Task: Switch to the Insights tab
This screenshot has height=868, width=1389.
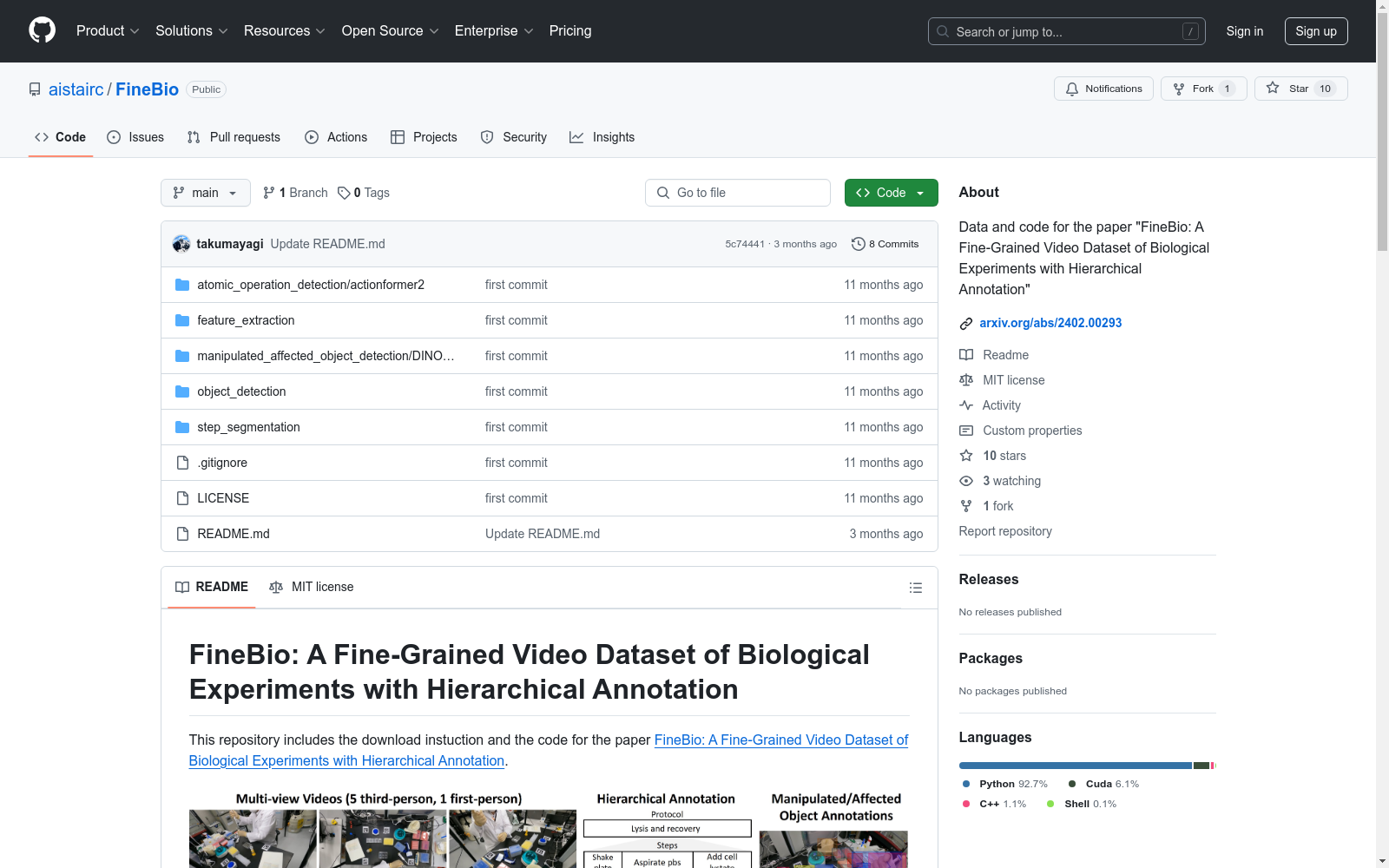Action: pos(602,137)
